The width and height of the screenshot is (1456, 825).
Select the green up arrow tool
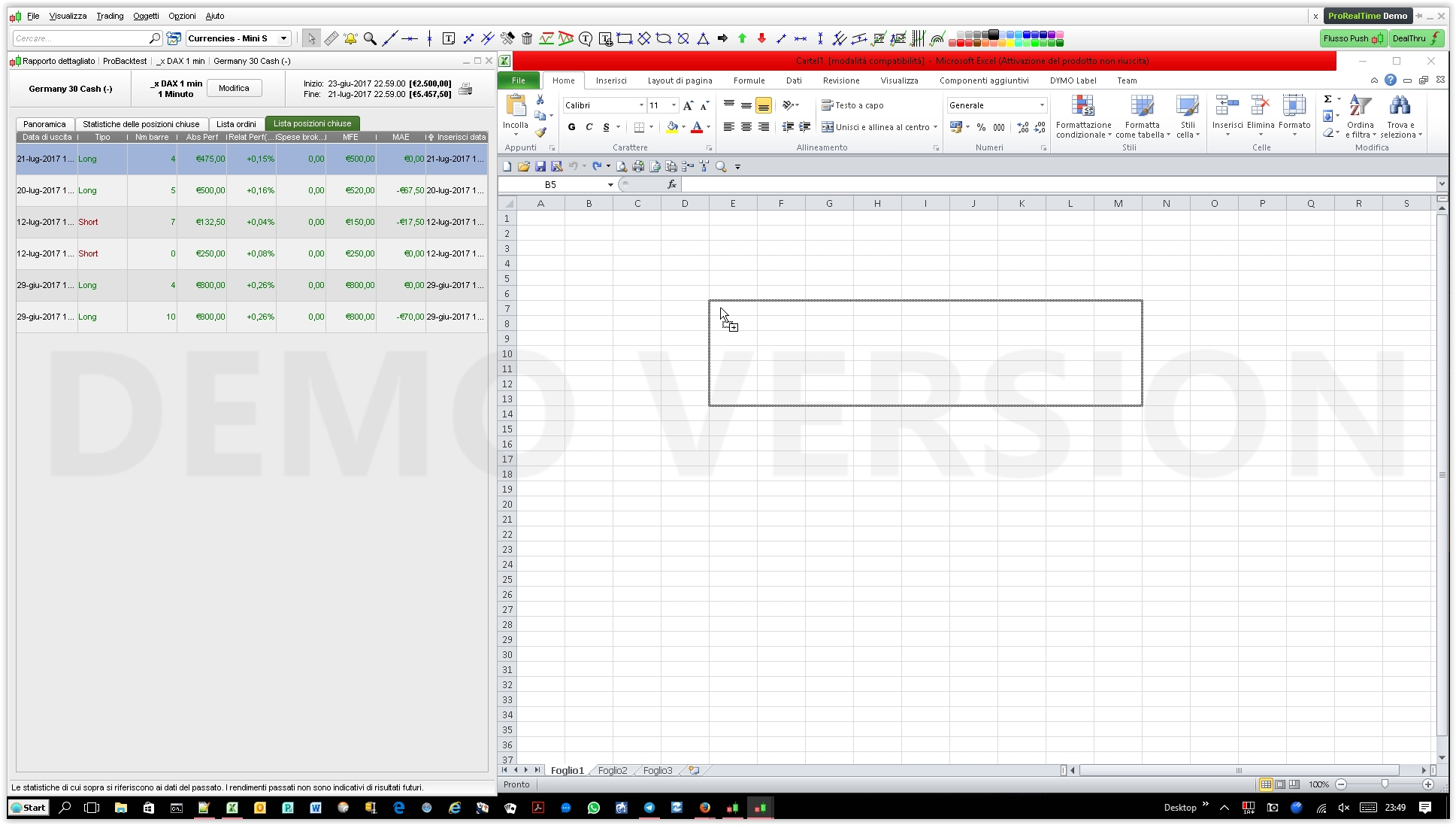coord(742,38)
